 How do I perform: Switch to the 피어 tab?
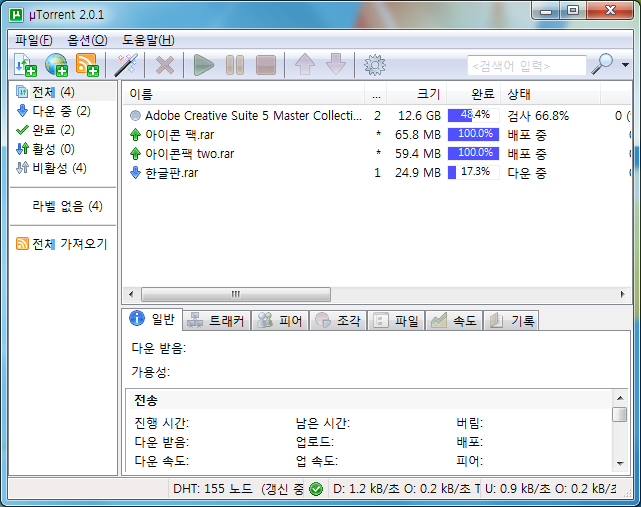pyautogui.click(x=280, y=321)
